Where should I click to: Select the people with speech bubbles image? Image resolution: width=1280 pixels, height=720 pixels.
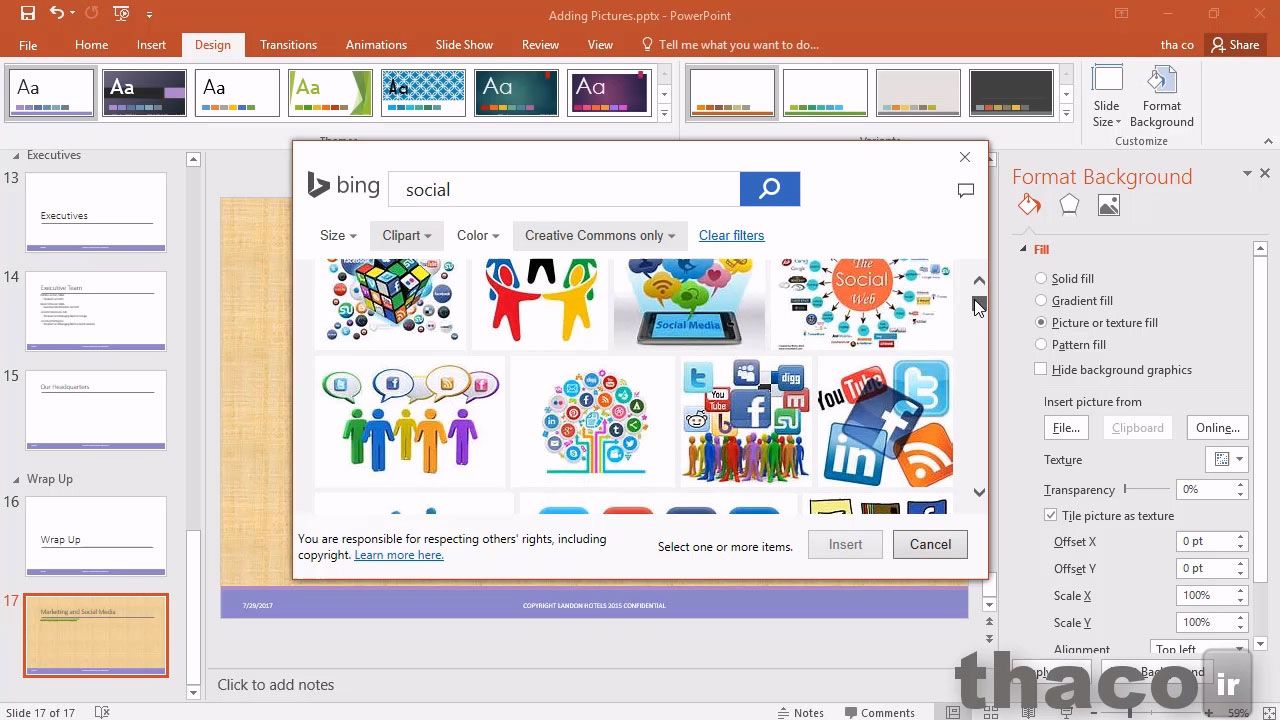pyautogui.click(x=410, y=421)
